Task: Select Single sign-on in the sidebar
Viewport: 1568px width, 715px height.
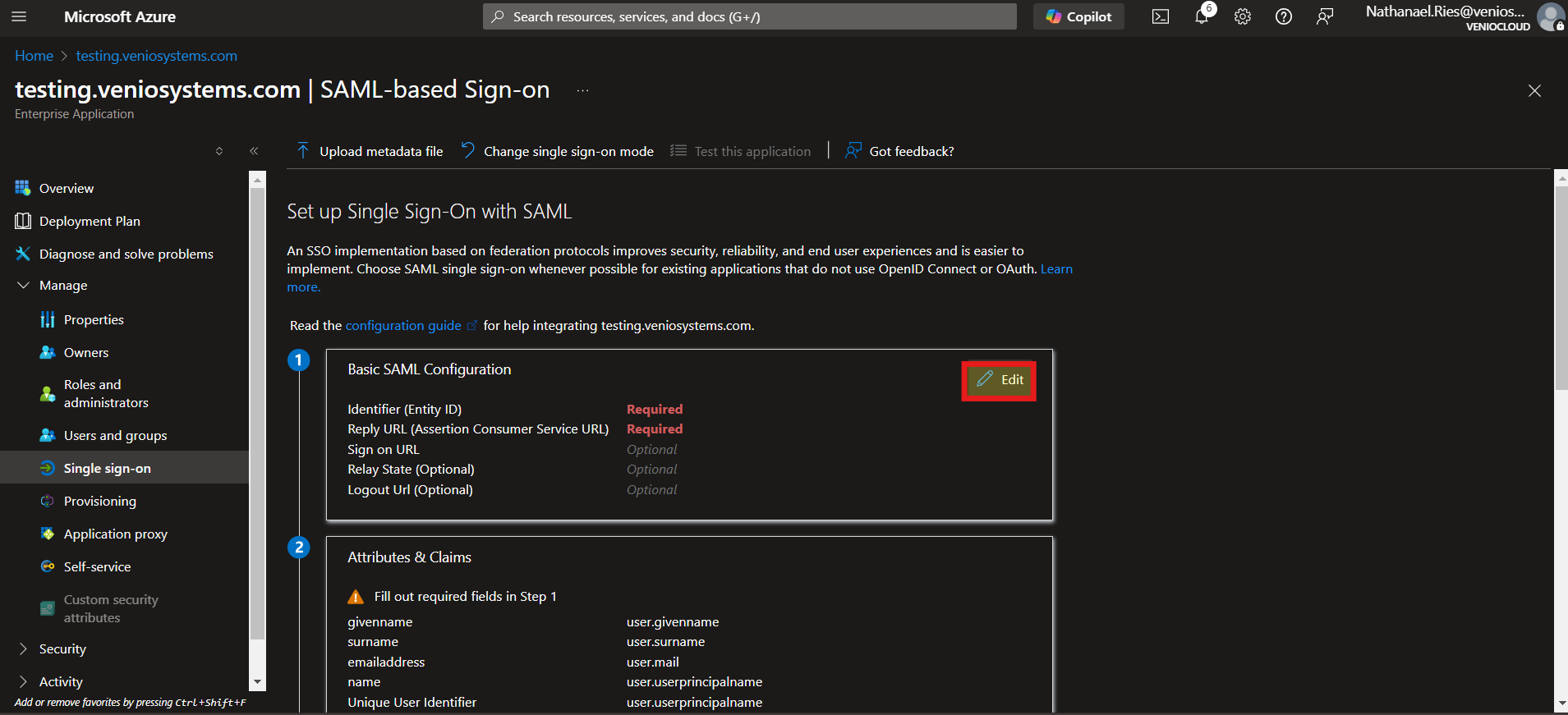Action: tap(124, 468)
